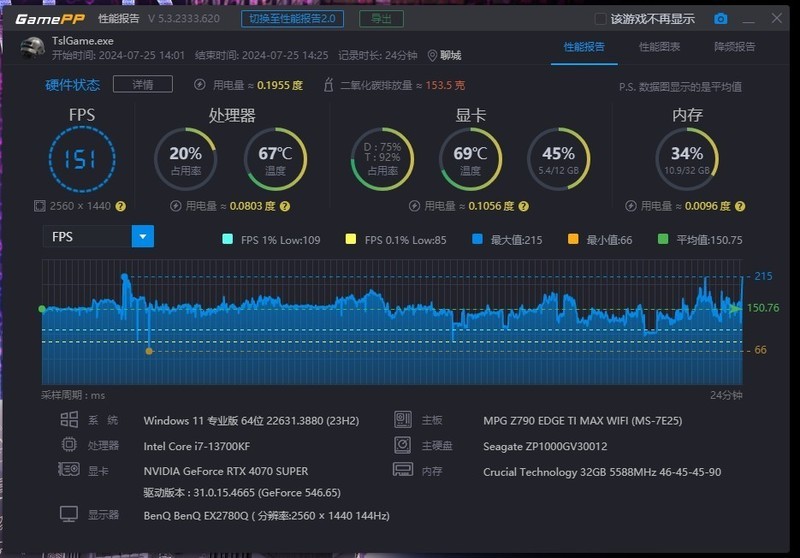Click memory power icon beside 0.0096 度
This screenshot has width=800, height=558.
[631, 206]
